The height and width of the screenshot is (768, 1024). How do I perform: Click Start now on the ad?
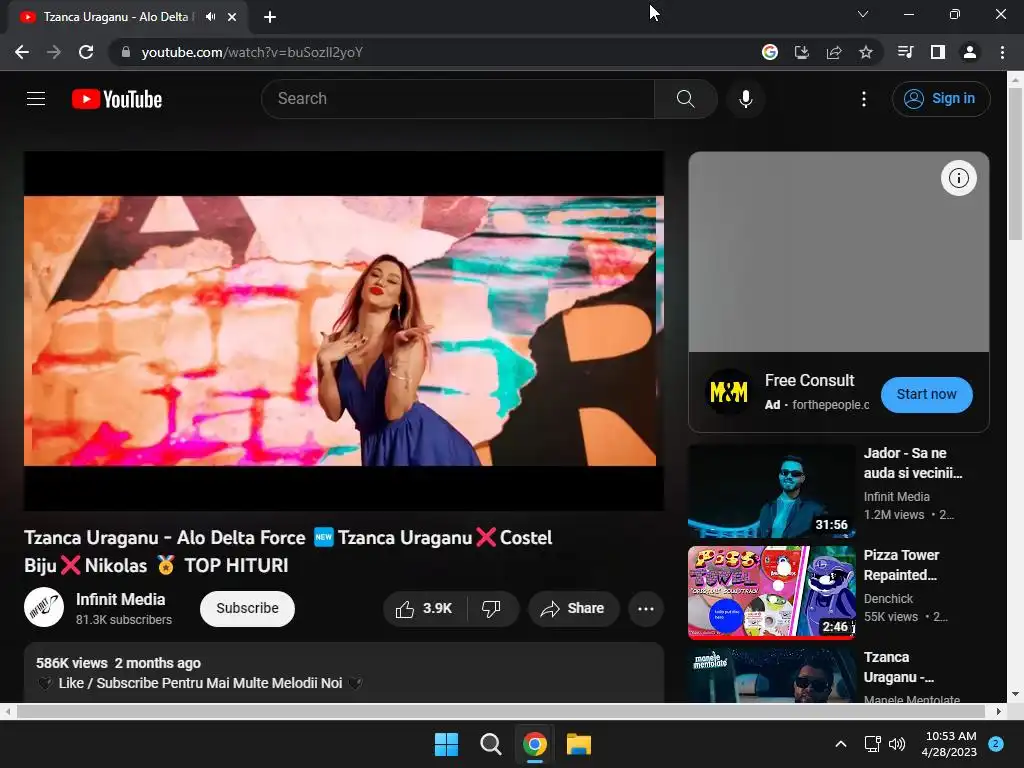coord(926,394)
